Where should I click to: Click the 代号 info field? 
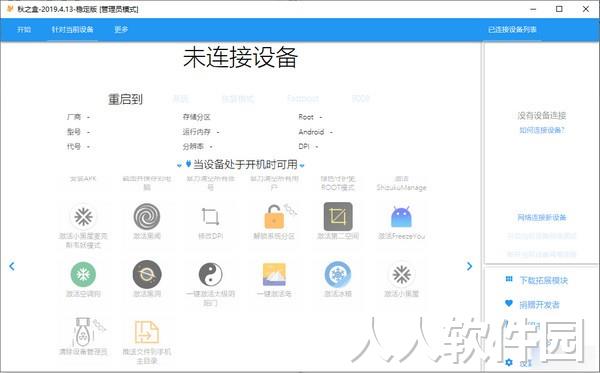(x=78, y=147)
